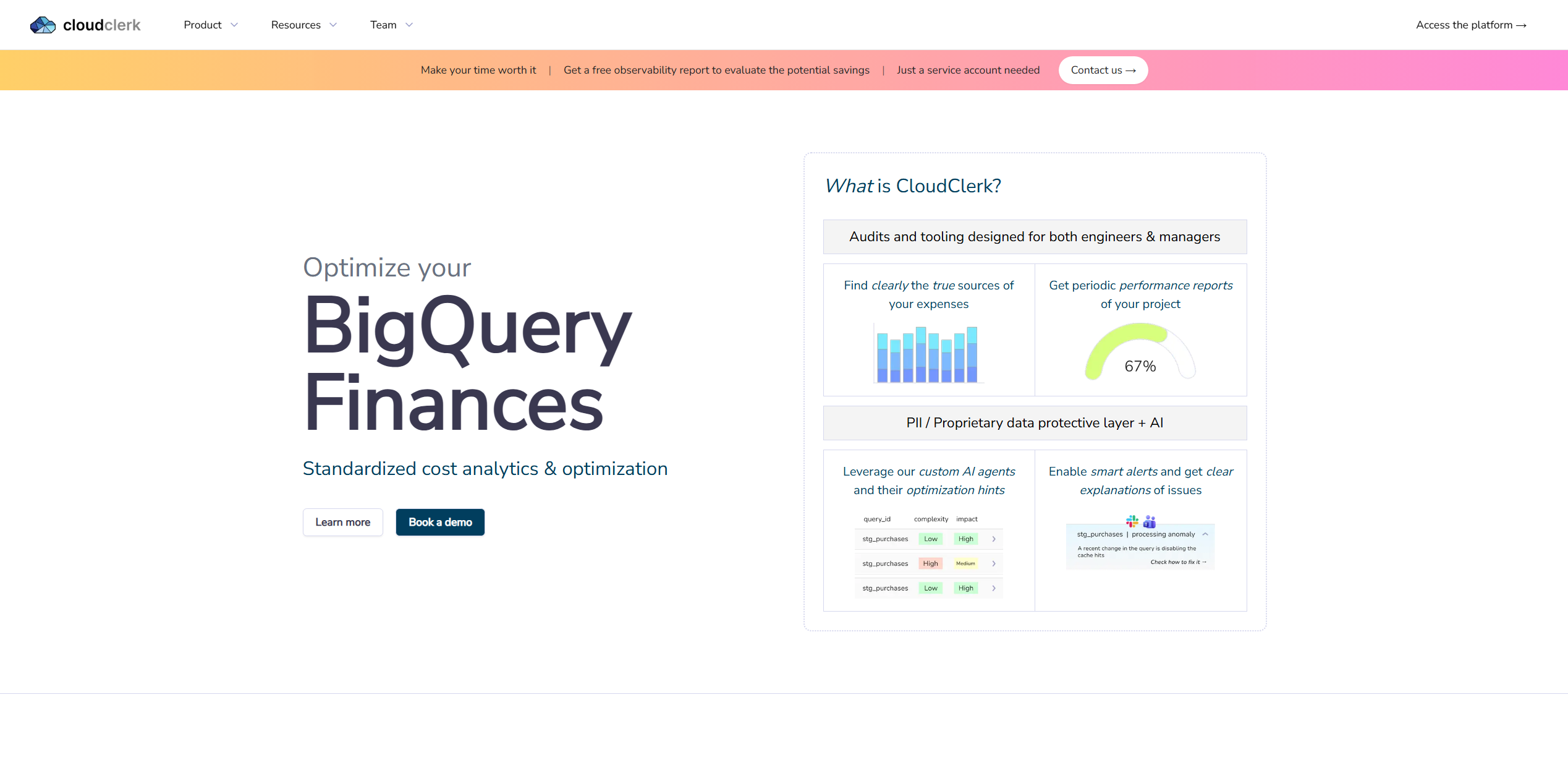The width and height of the screenshot is (1568, 765).
Task: Open the arrow on the first stg_purchases query row
Action: [x=994, y=539]
